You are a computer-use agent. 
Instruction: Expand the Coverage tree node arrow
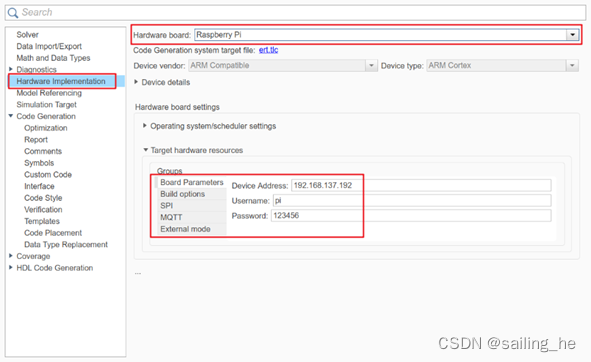click(x=11, y=256)
